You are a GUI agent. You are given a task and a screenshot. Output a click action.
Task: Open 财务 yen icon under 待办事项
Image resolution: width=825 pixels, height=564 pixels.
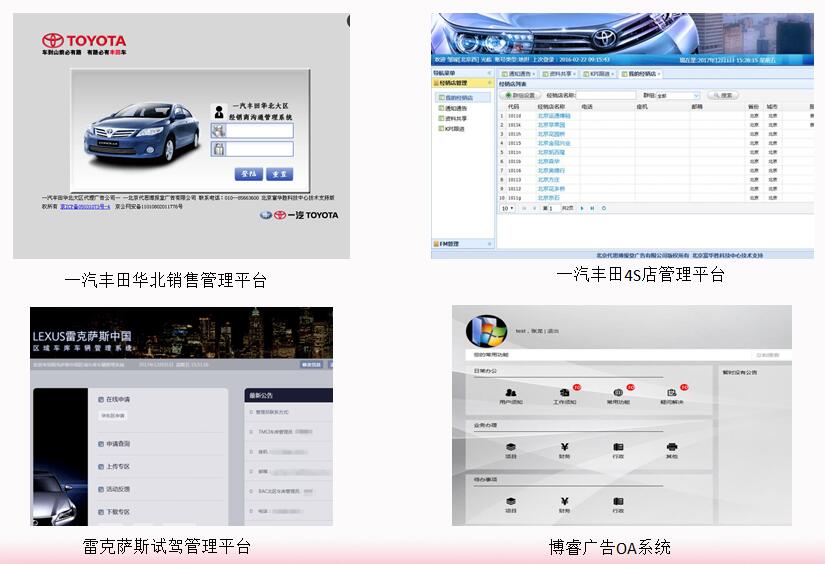pos(565,501)
